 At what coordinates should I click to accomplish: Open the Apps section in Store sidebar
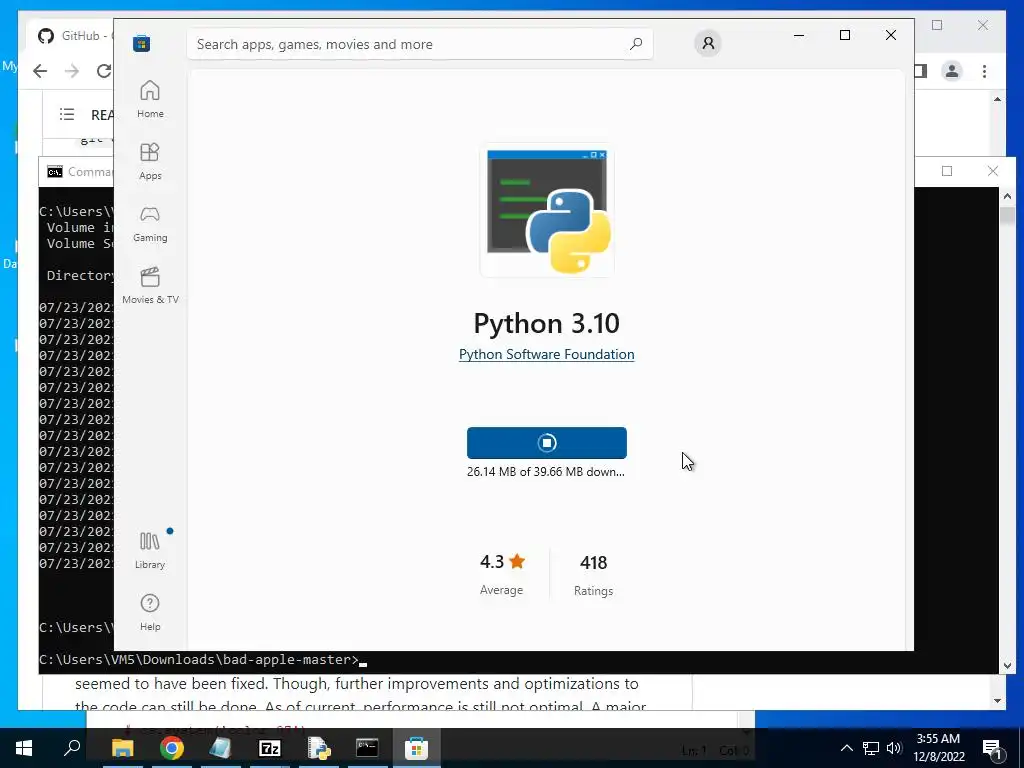[150, 161]
